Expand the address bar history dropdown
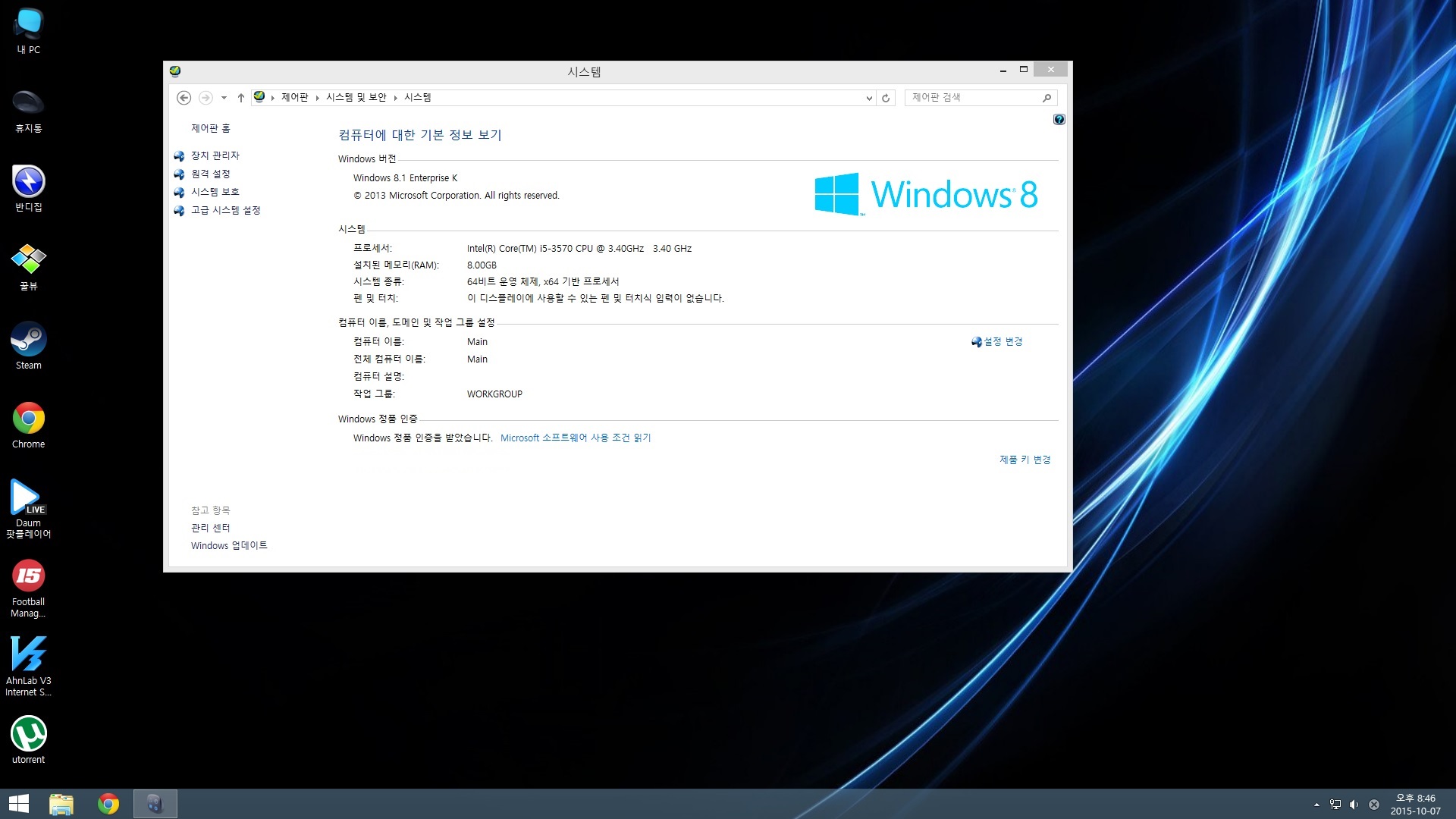Screen dimensions: 1456x819 [x=869, y=98]
